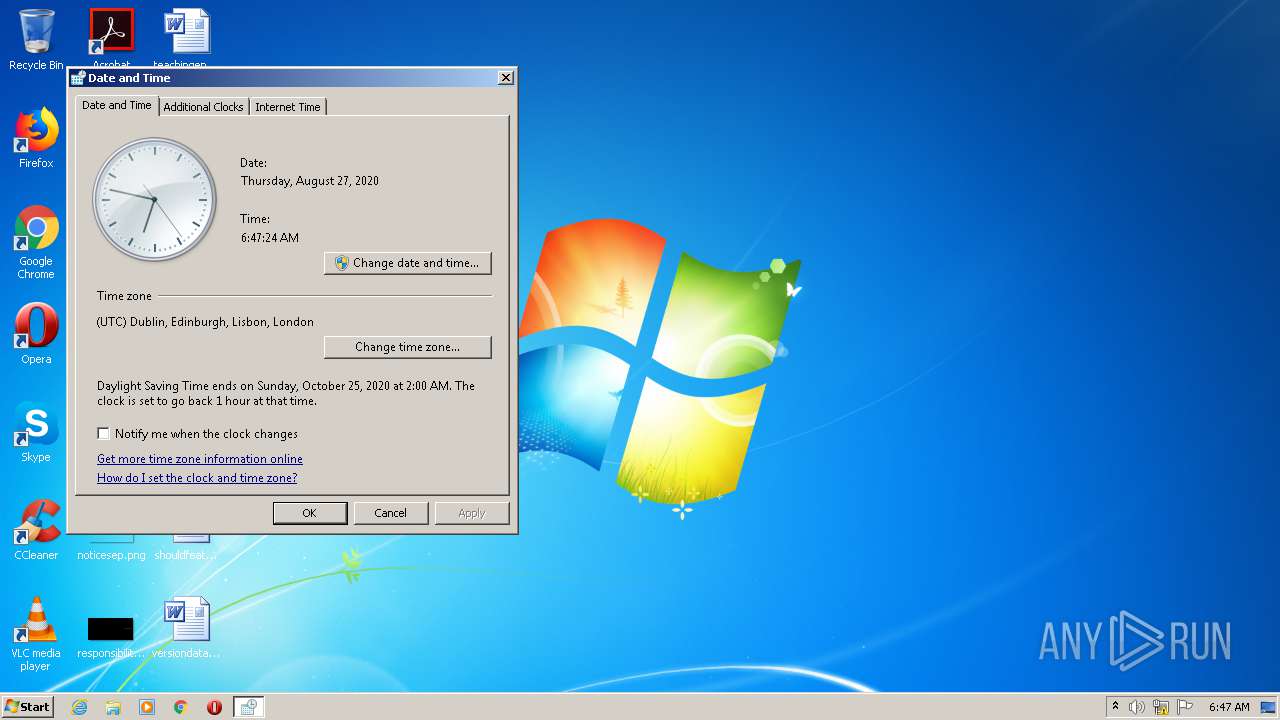Open the Opera desktop shortcut
The height and width of the screenshot is (720, 1280).
(36, 333)
